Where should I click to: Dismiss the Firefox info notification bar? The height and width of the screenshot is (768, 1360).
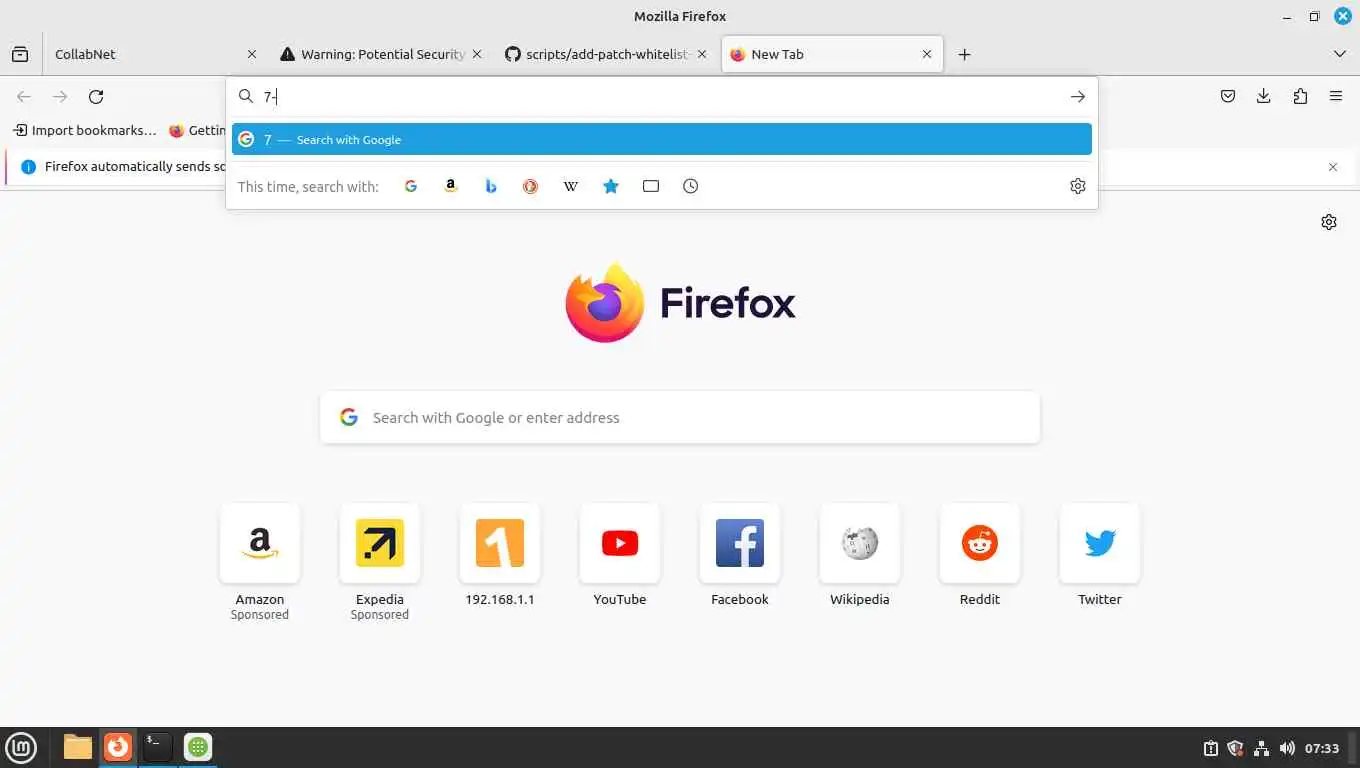1333,167
